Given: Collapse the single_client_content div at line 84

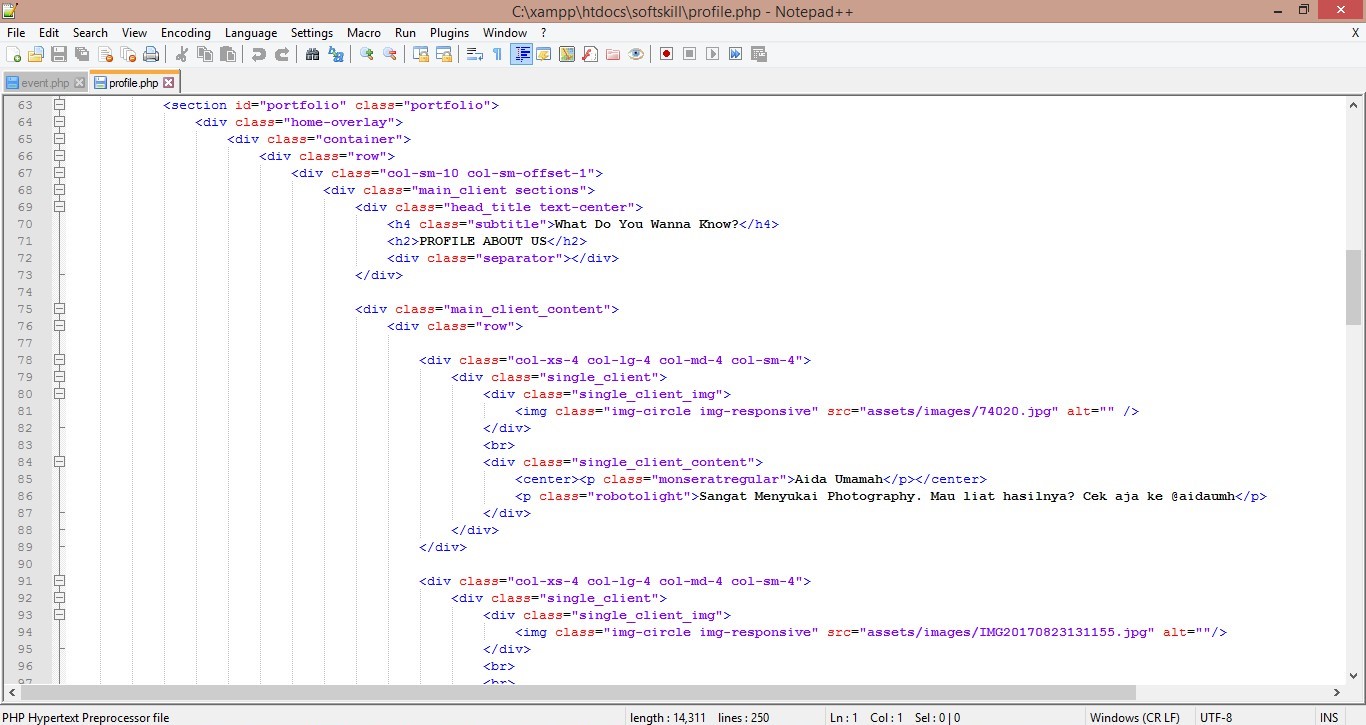Looking at the screenshot, I should coord(59,462).
